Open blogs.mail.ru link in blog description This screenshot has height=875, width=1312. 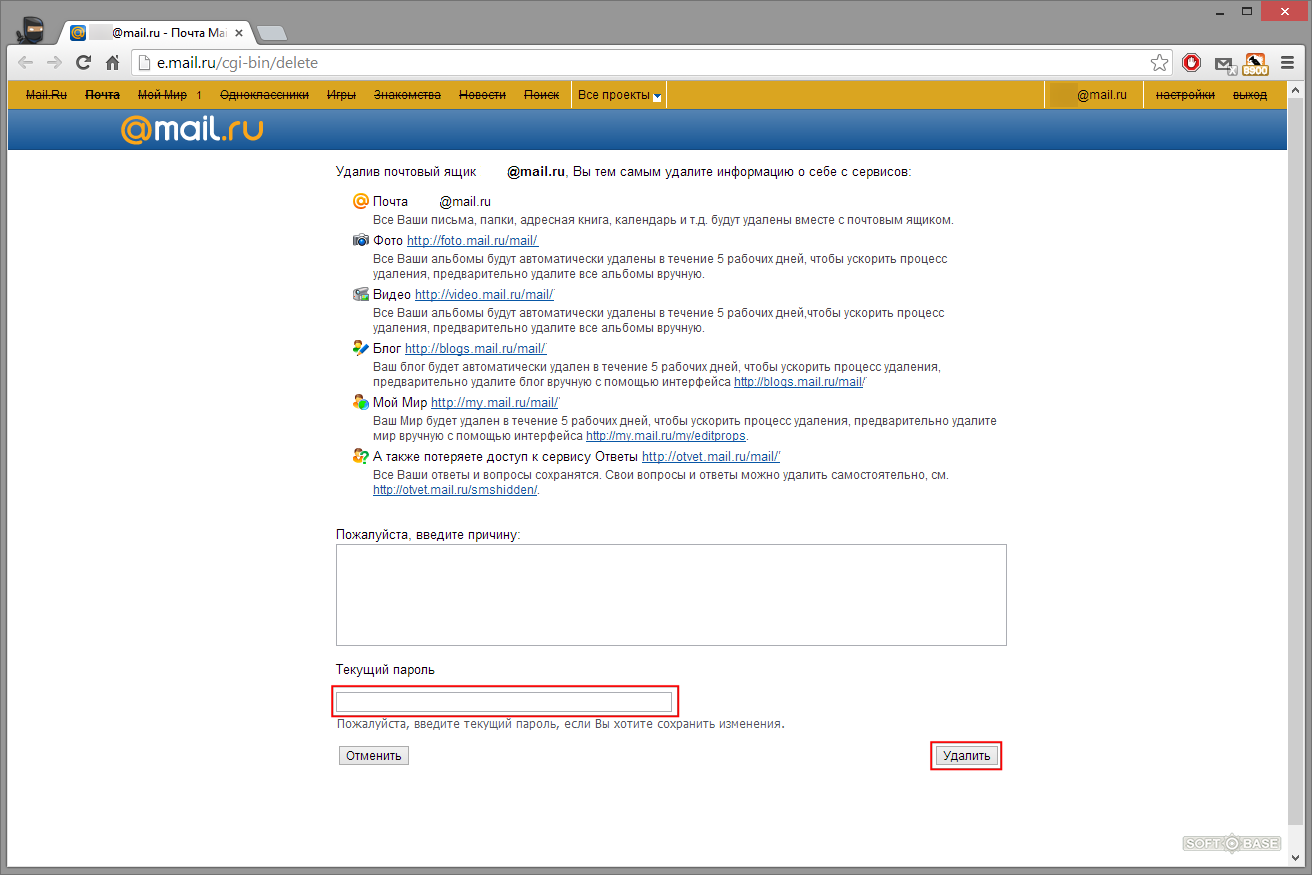pos(799,382)
